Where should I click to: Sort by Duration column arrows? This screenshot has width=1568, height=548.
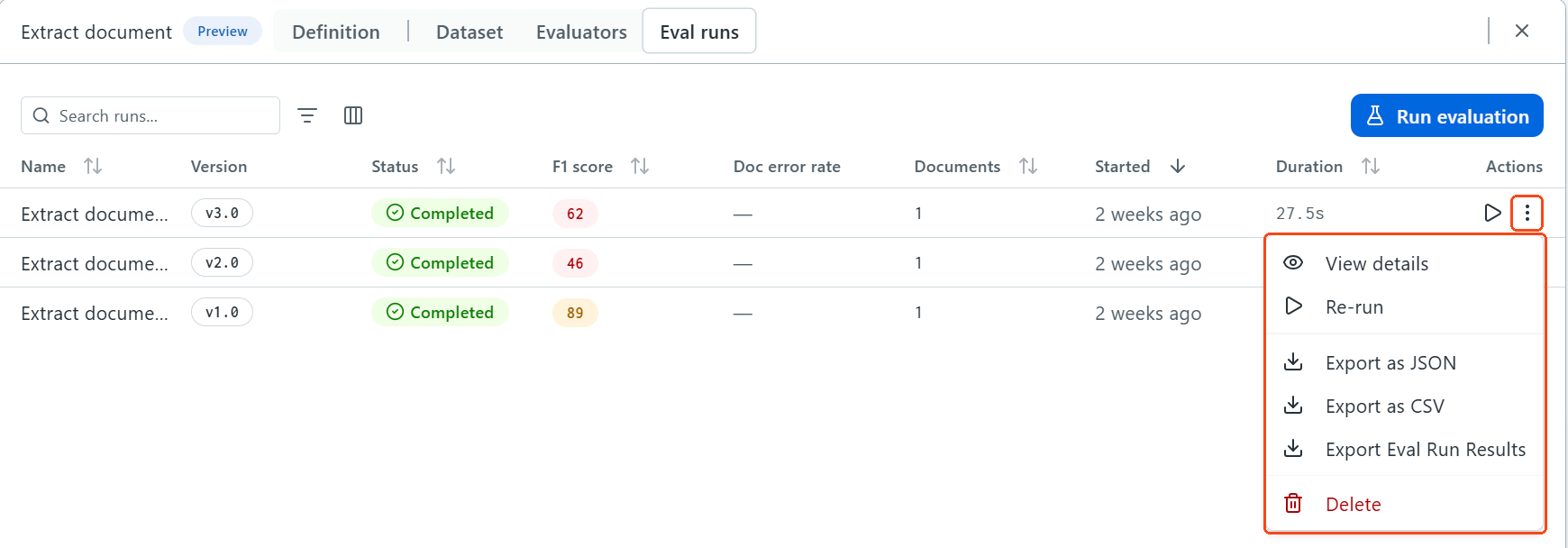point(1371,166)
